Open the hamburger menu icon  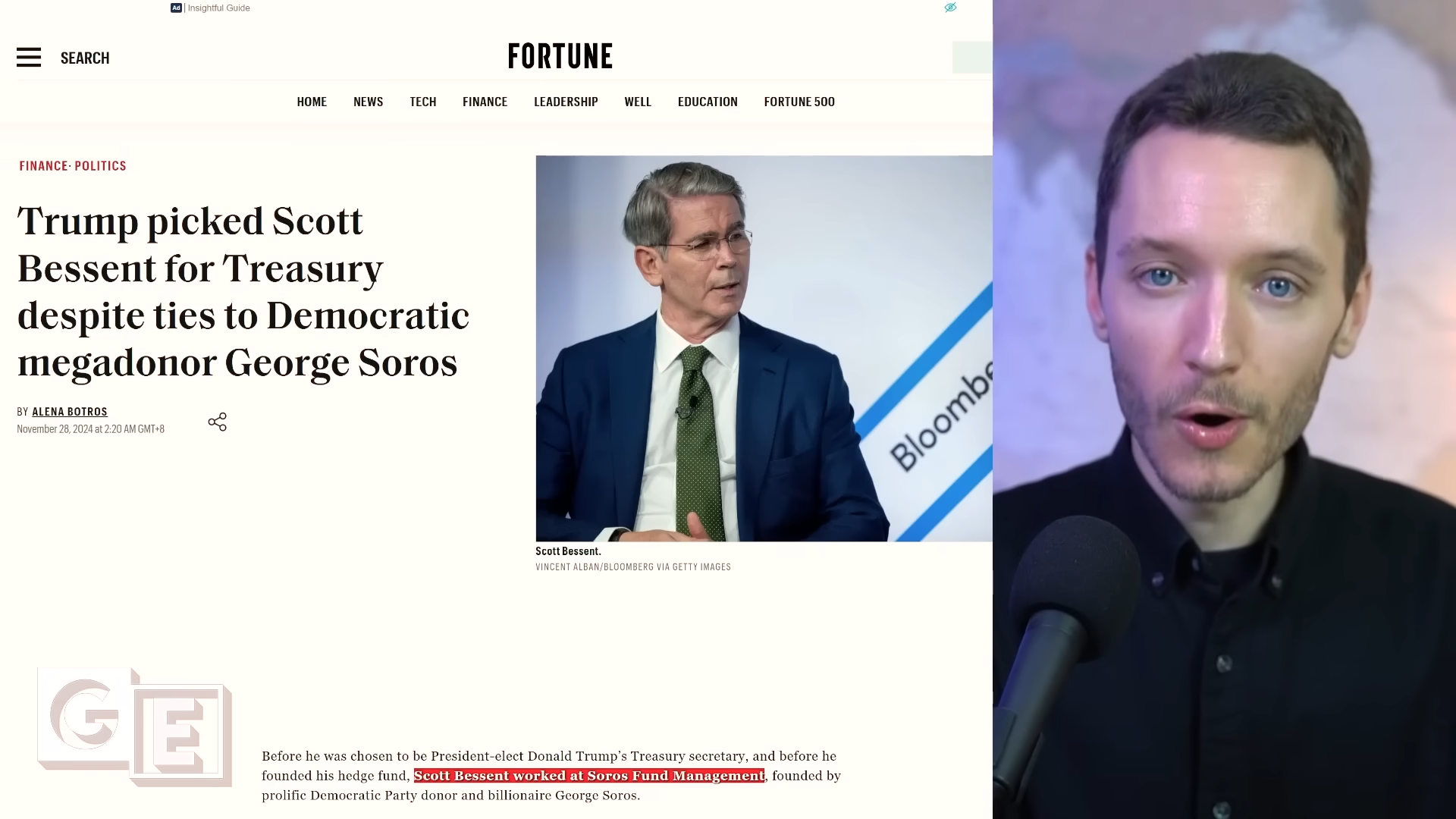pyautogui.click(x=29, y=58)
